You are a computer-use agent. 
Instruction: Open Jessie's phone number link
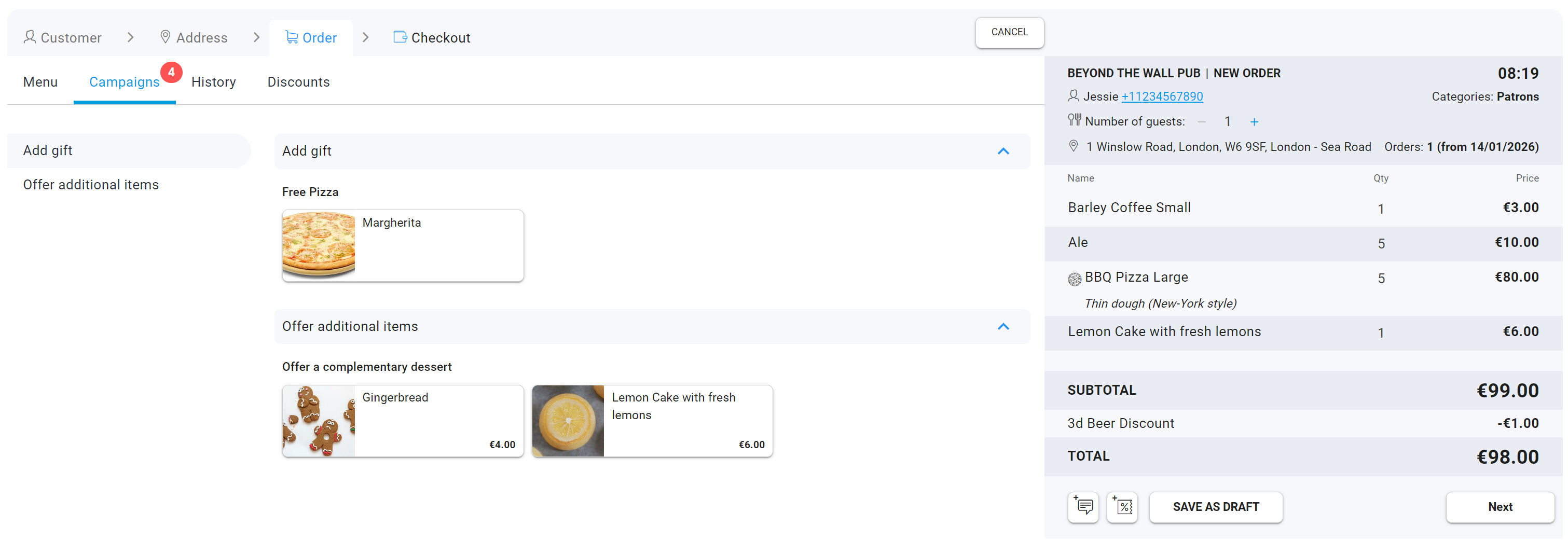(x=1162, y=96)
